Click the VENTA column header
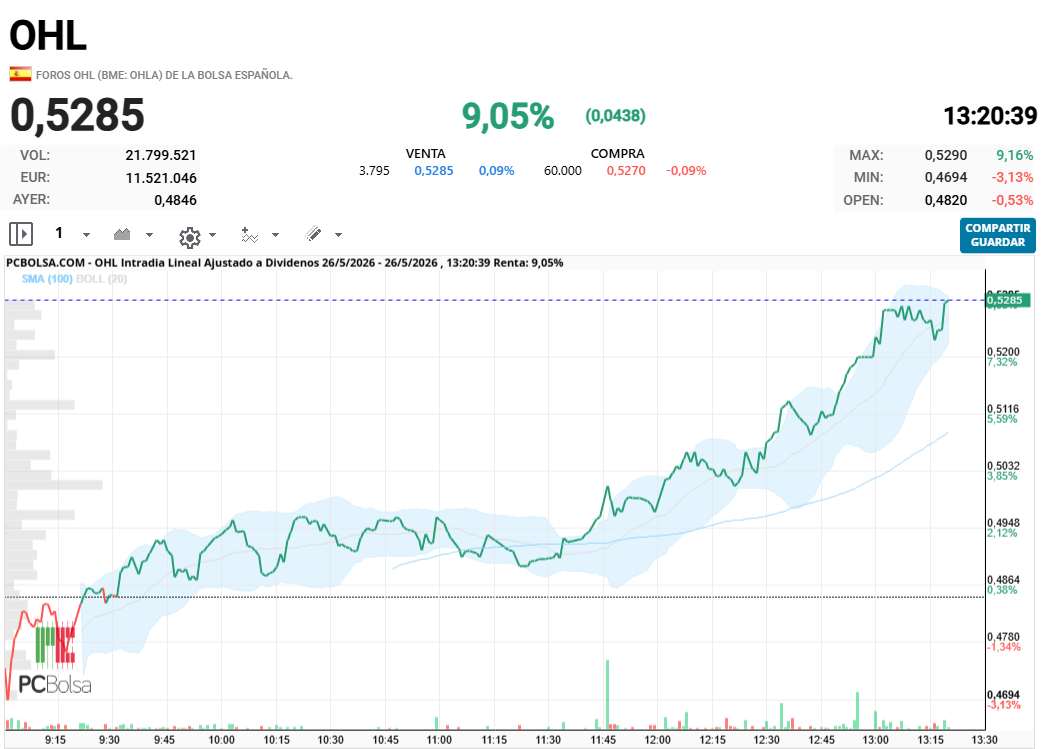 (426, 153)
